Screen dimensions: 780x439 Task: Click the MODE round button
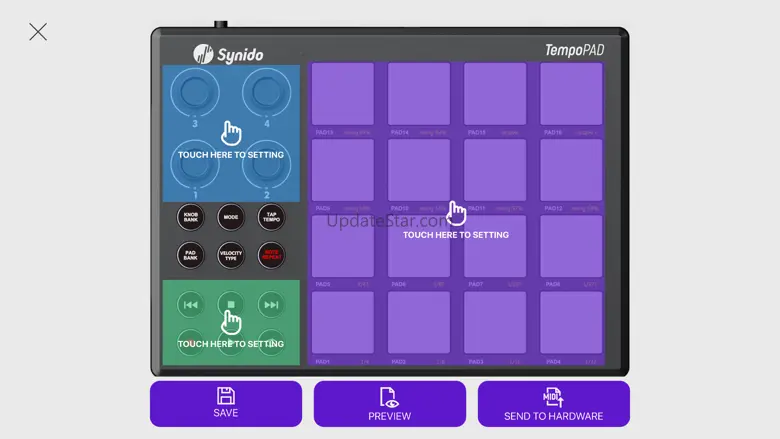coord(231,217)
